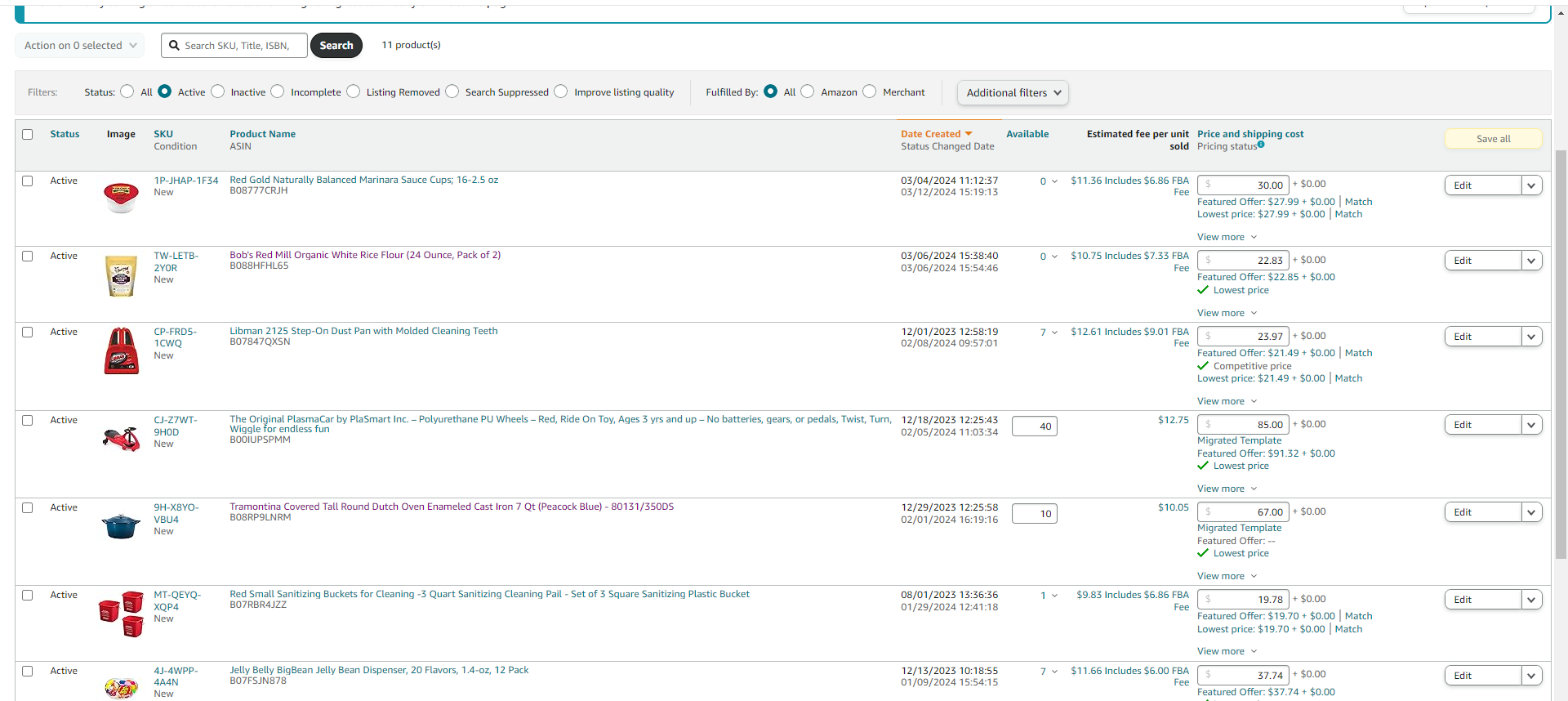Screen dimensions: 1568x701
Task: Expand View more under Red Gold Marinara pricing
Action: 1227,237
